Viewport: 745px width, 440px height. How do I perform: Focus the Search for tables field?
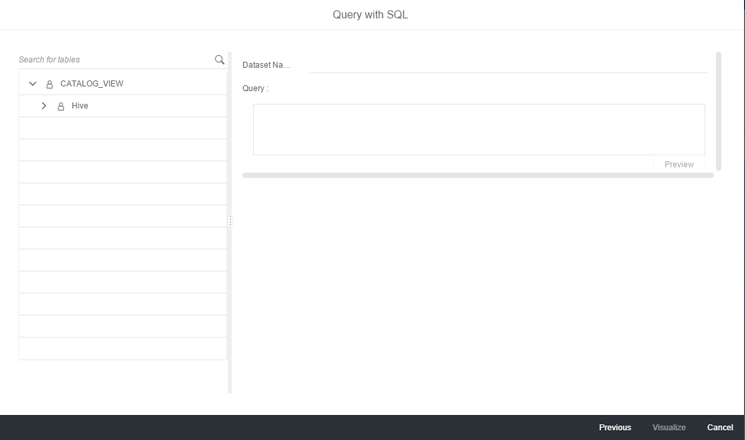point(110,60)
